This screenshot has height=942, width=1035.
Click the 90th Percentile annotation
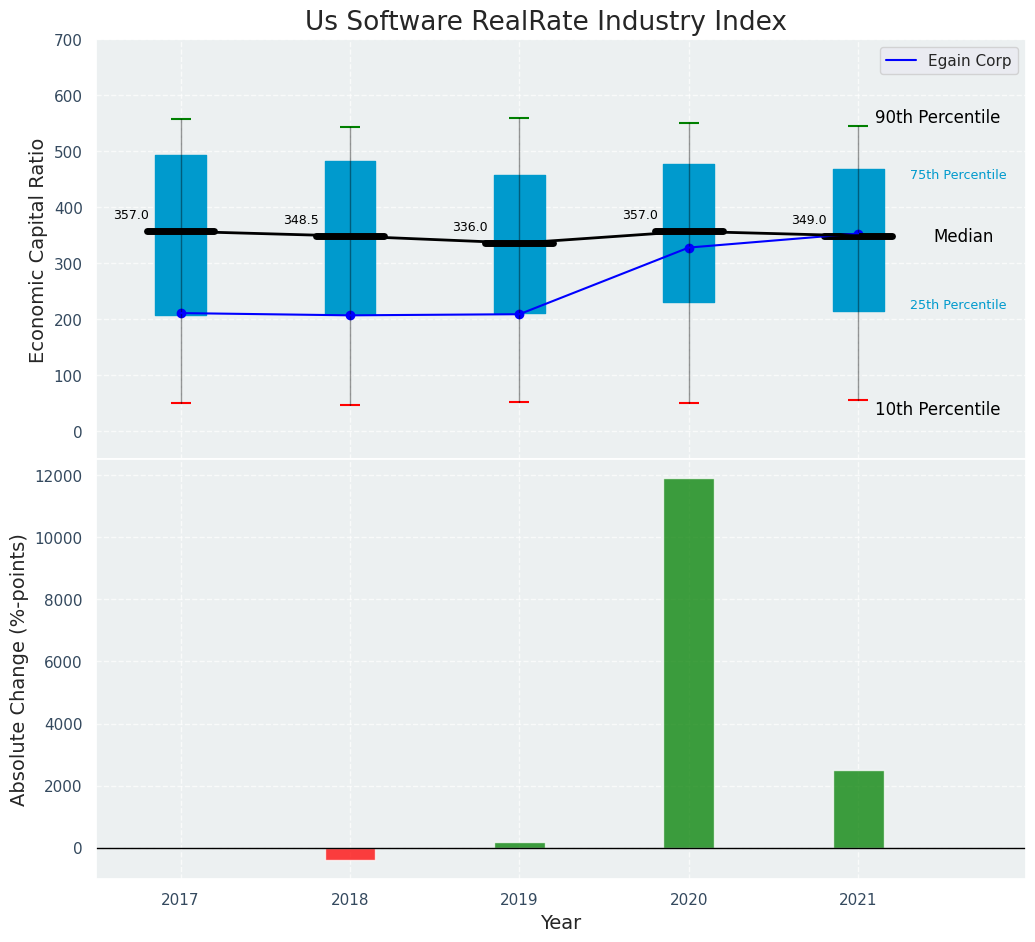(x=937, y=117)
